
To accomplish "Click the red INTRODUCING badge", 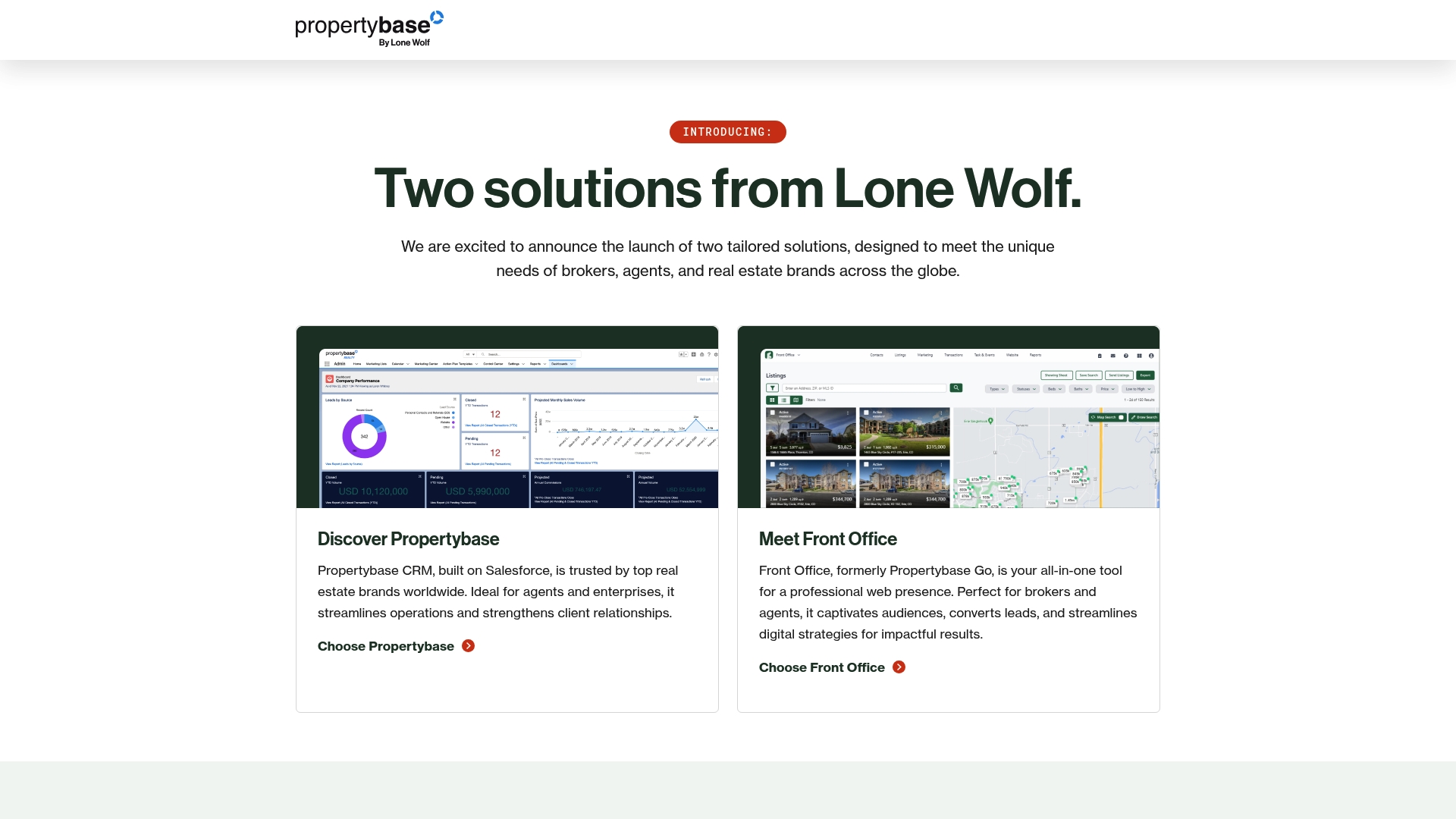I will 727,132.
